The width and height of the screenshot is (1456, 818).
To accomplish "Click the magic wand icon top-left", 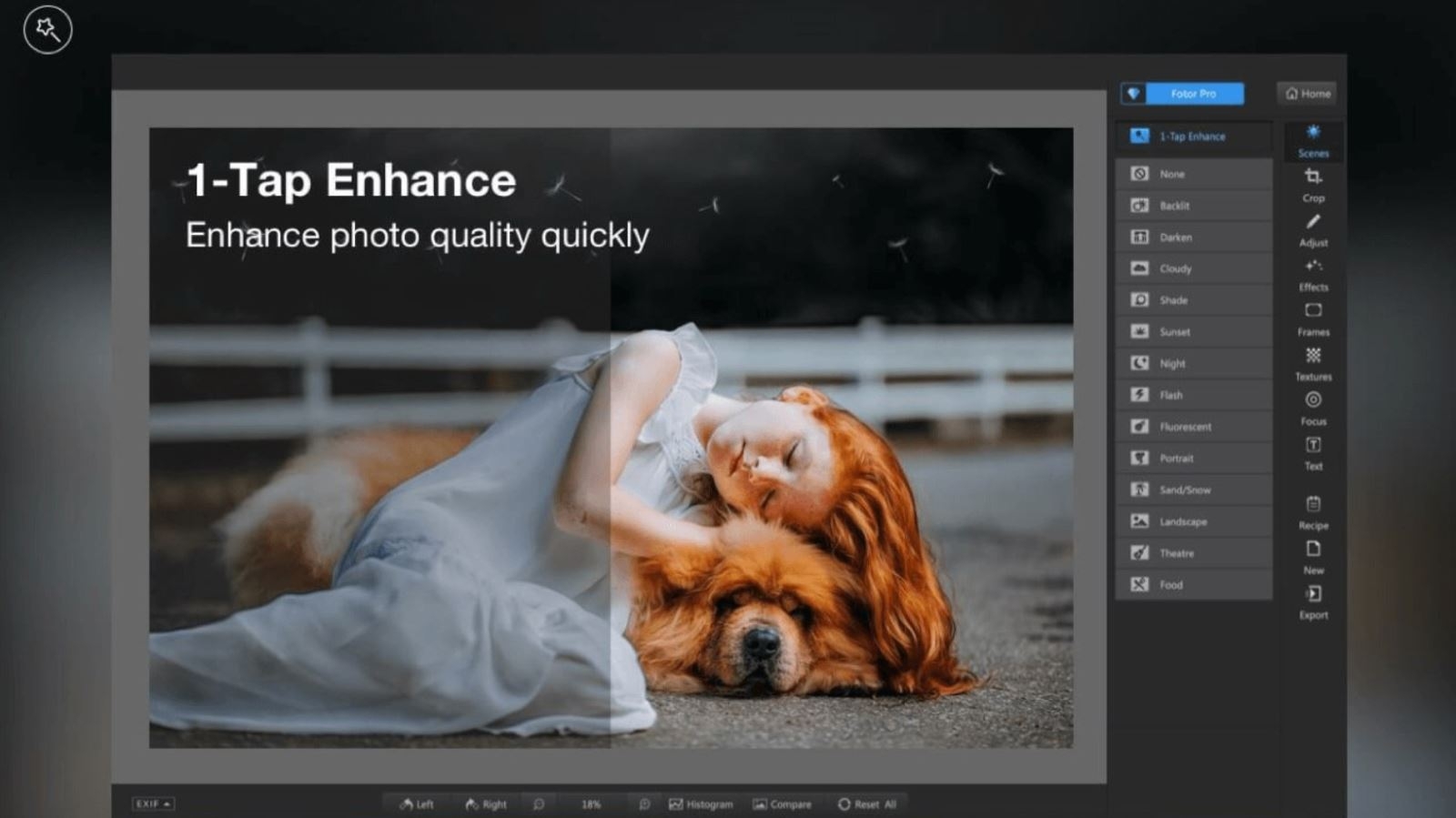I will [x=47, y=30].
